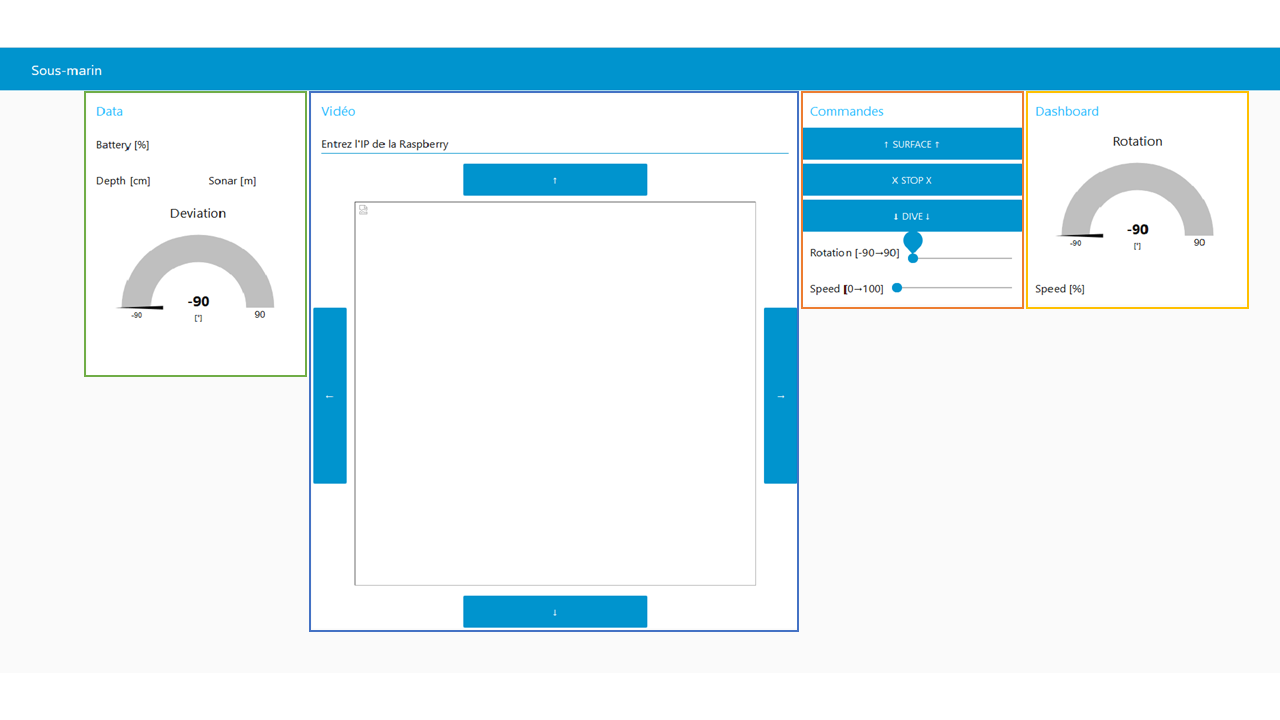Click the Battery [%] label
This screenshot has width=1280, height=720.
click(x=123, y=145)
